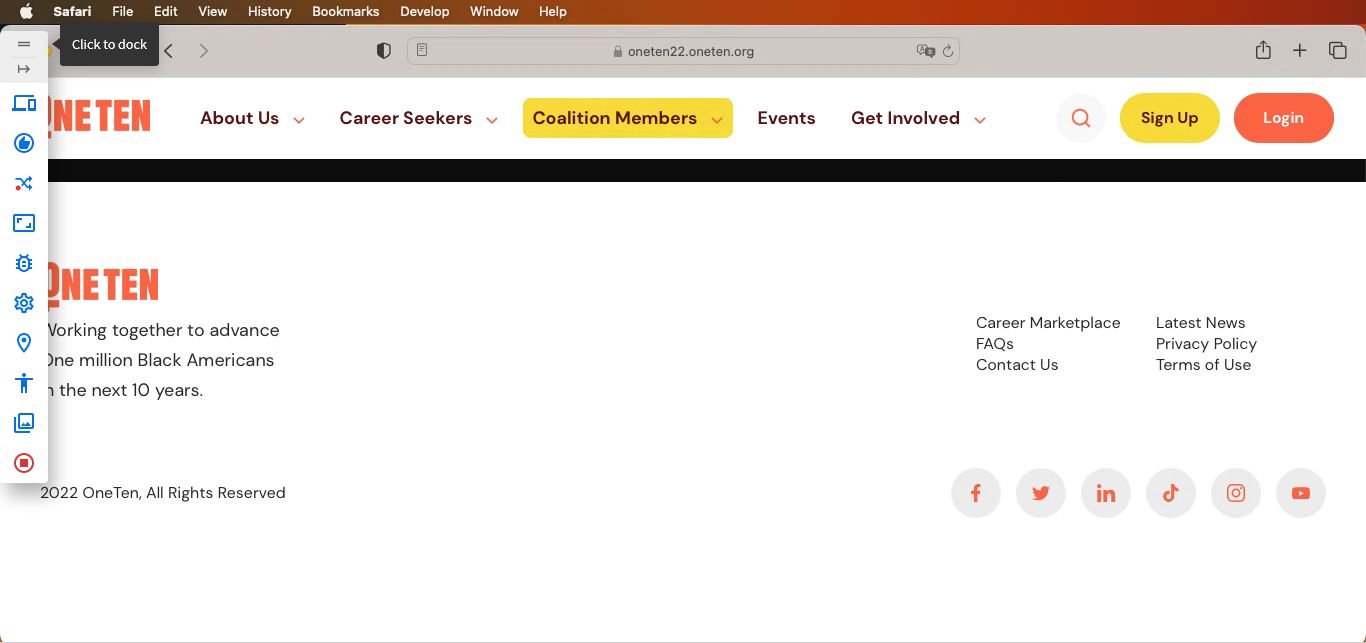Open a new tab with the plus icon
1366x643 pixels.
click(1300, 50)
